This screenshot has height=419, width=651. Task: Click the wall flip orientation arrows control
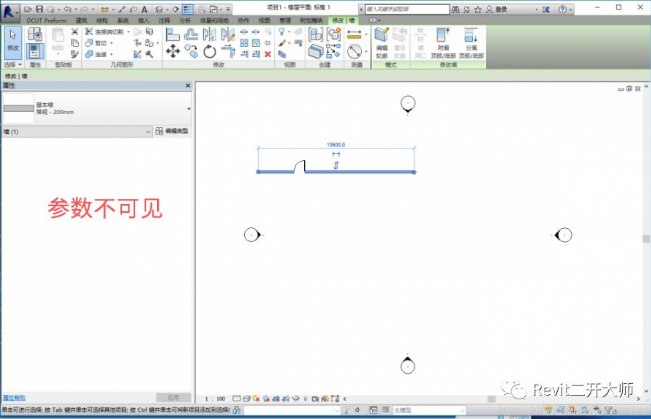pos(336,165)
